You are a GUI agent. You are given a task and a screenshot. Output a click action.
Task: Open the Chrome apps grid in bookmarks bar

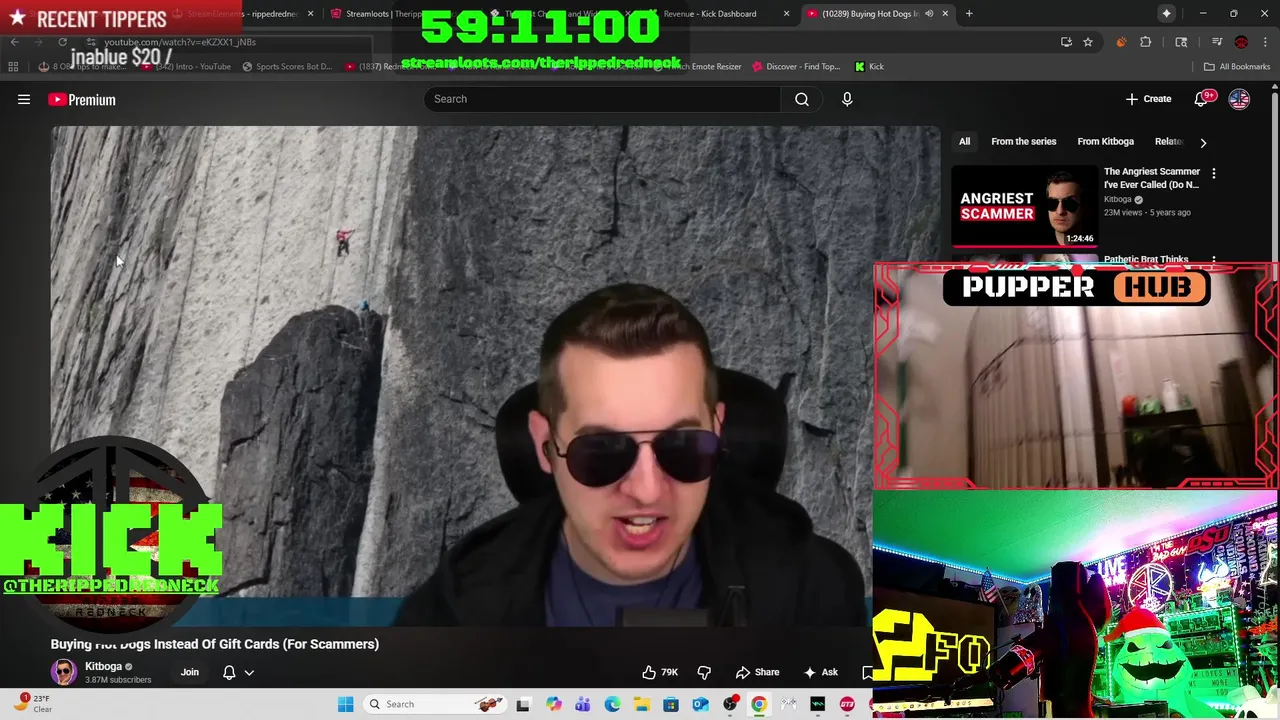pos(13,67)
